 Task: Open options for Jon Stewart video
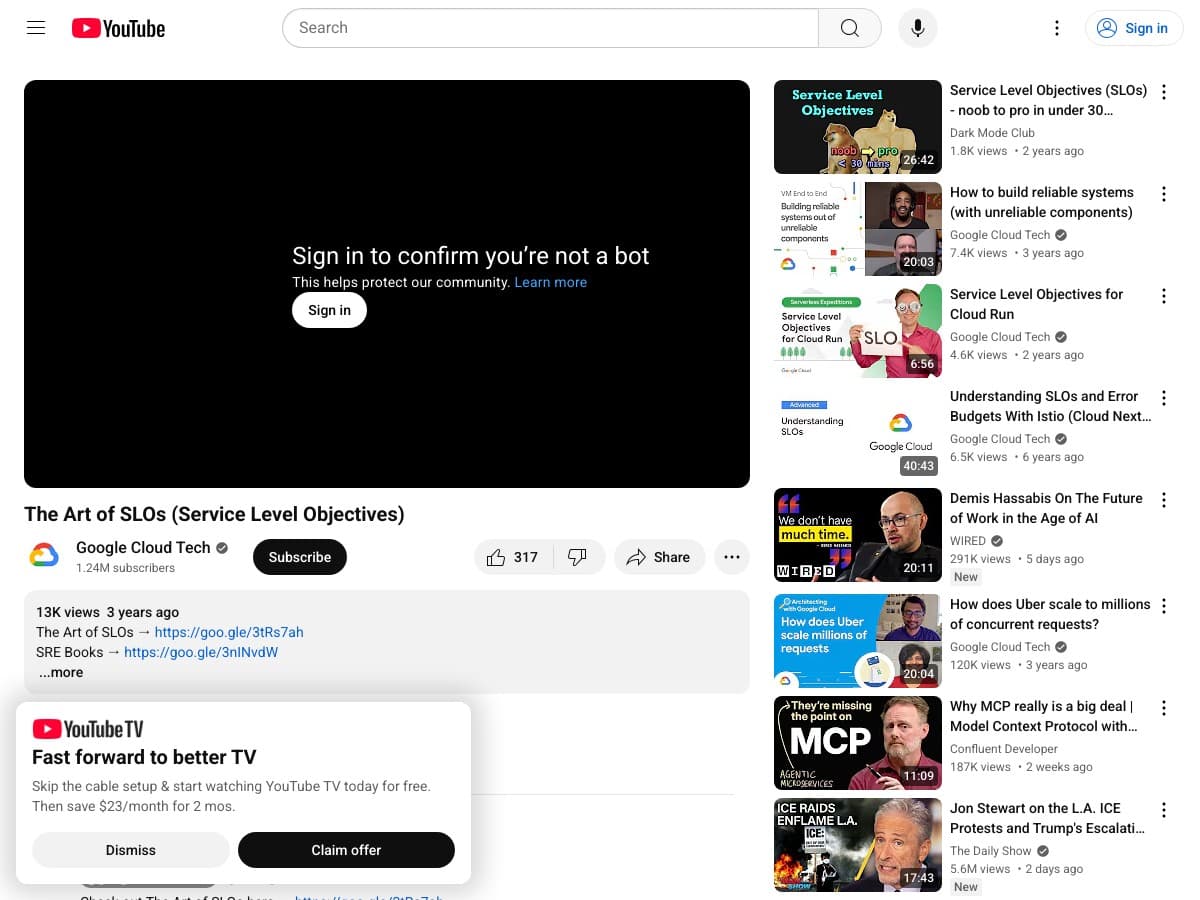pos(1163,810)
